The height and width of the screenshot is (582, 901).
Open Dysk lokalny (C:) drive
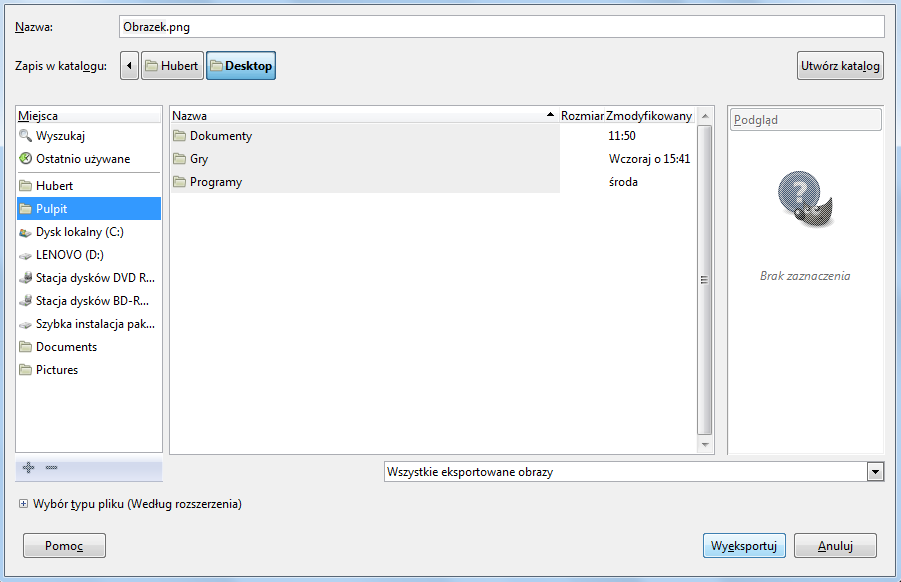point(79,231)
